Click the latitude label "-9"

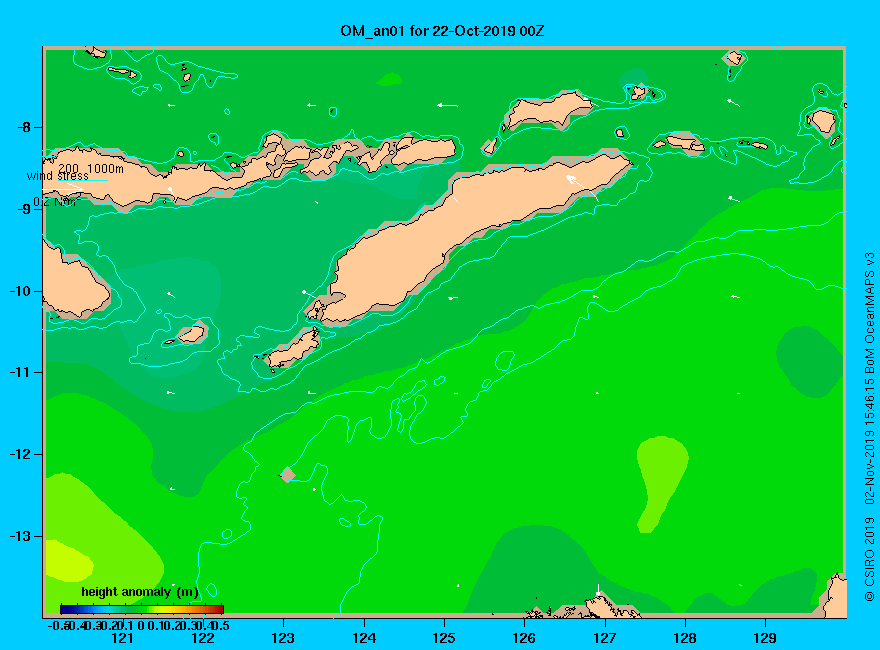[24, 209]
